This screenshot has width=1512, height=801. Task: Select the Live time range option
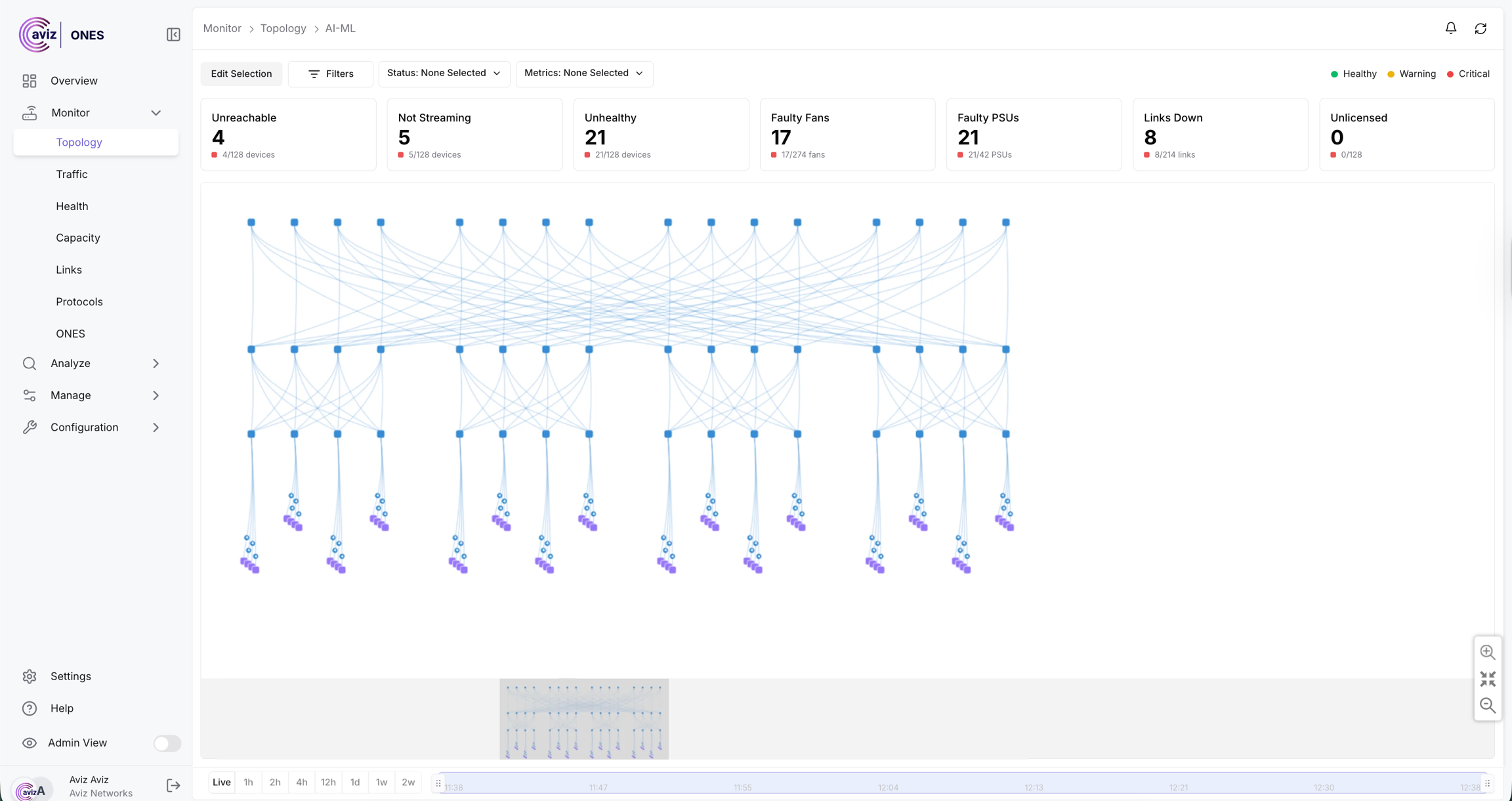pyautogui.click(x=222, y=782)
